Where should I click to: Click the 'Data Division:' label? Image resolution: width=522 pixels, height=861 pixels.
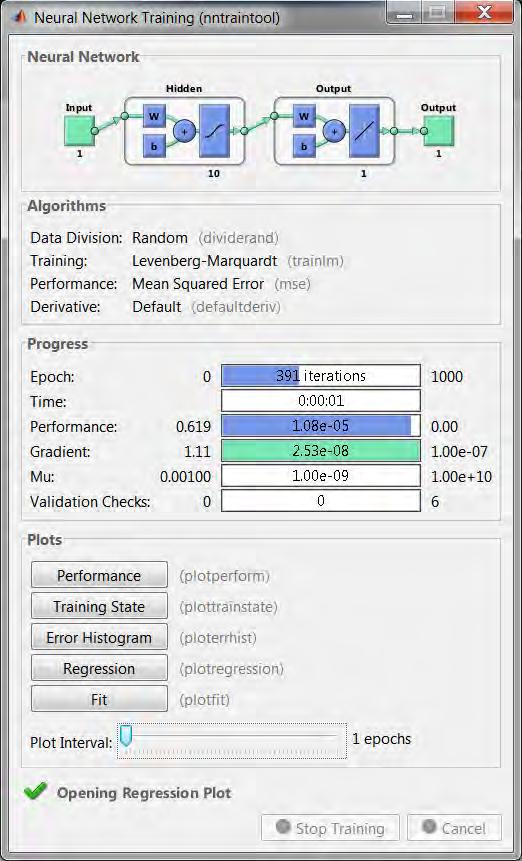76,238
